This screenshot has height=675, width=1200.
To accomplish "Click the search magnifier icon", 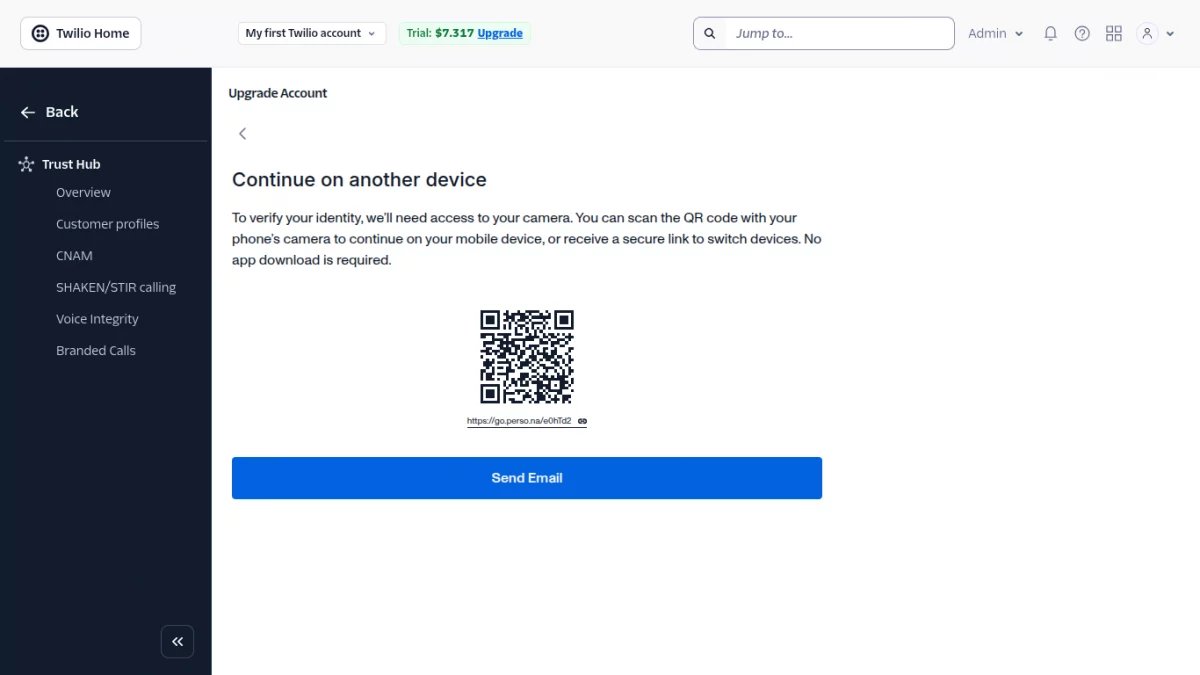I will tap(709, 33).
